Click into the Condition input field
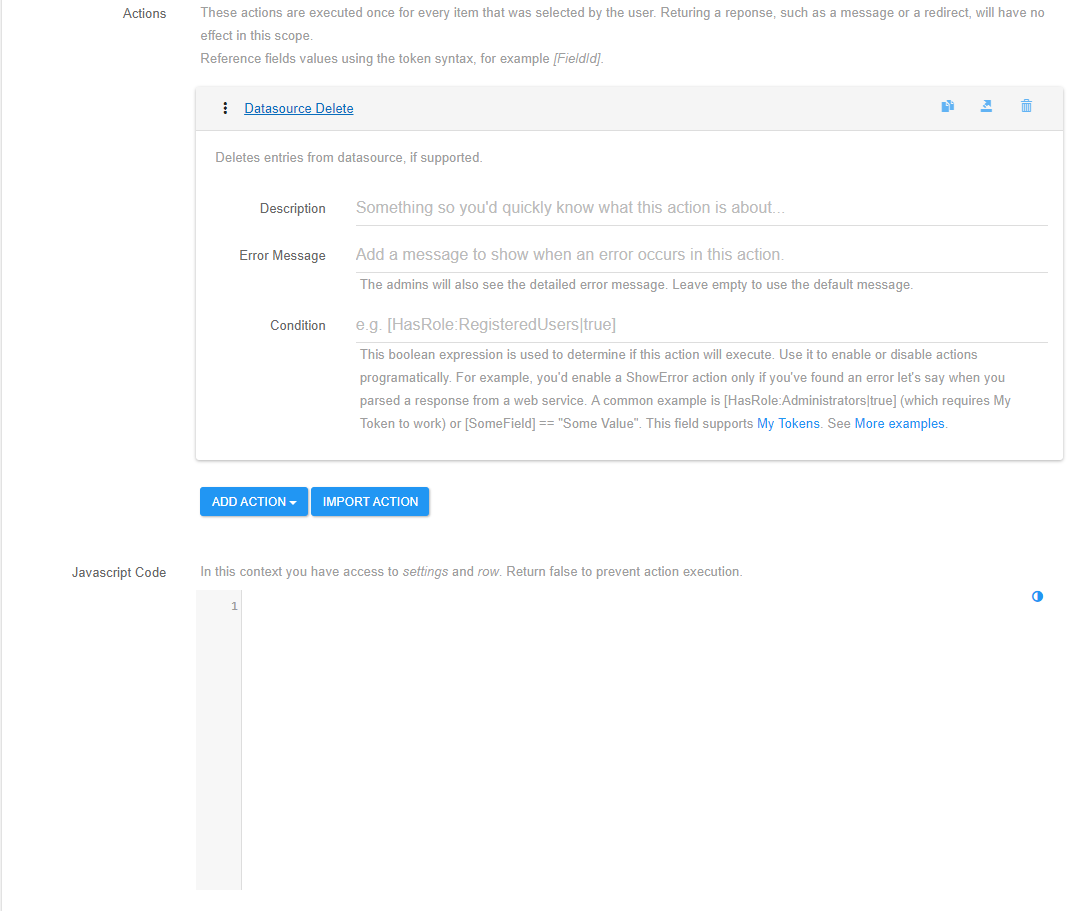The image size is (1074, 911). pyautogui.click(x=701, y=325)
